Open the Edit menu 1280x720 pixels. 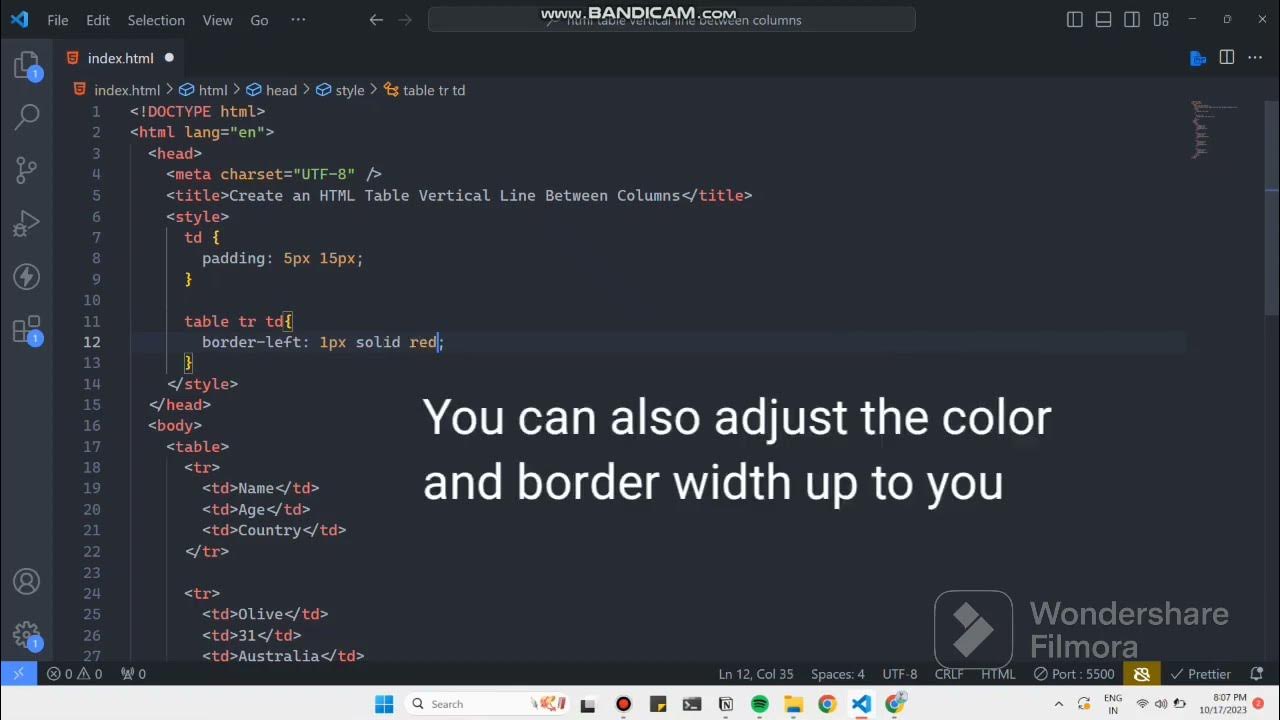click(98, 20)
